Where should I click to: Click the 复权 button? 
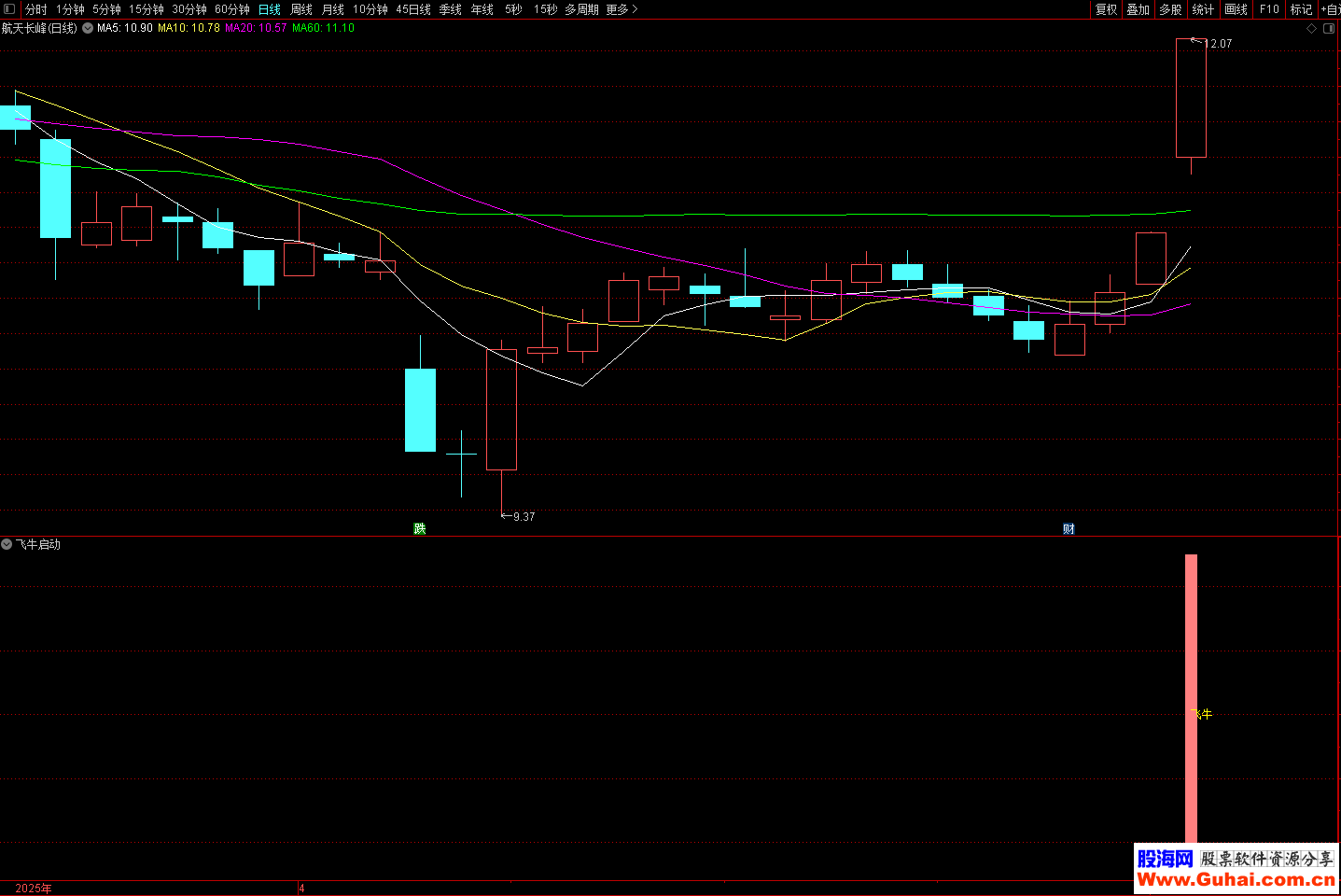click(x=1107, y=9)
